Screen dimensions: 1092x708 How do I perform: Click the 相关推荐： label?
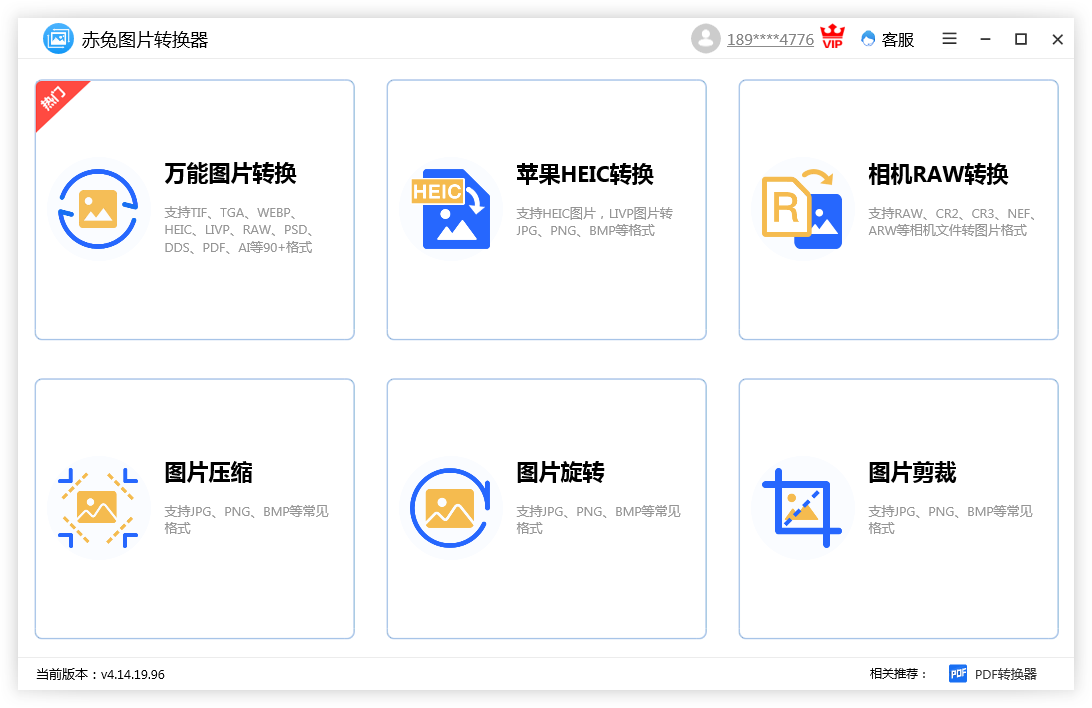click(x=898, y=674)
